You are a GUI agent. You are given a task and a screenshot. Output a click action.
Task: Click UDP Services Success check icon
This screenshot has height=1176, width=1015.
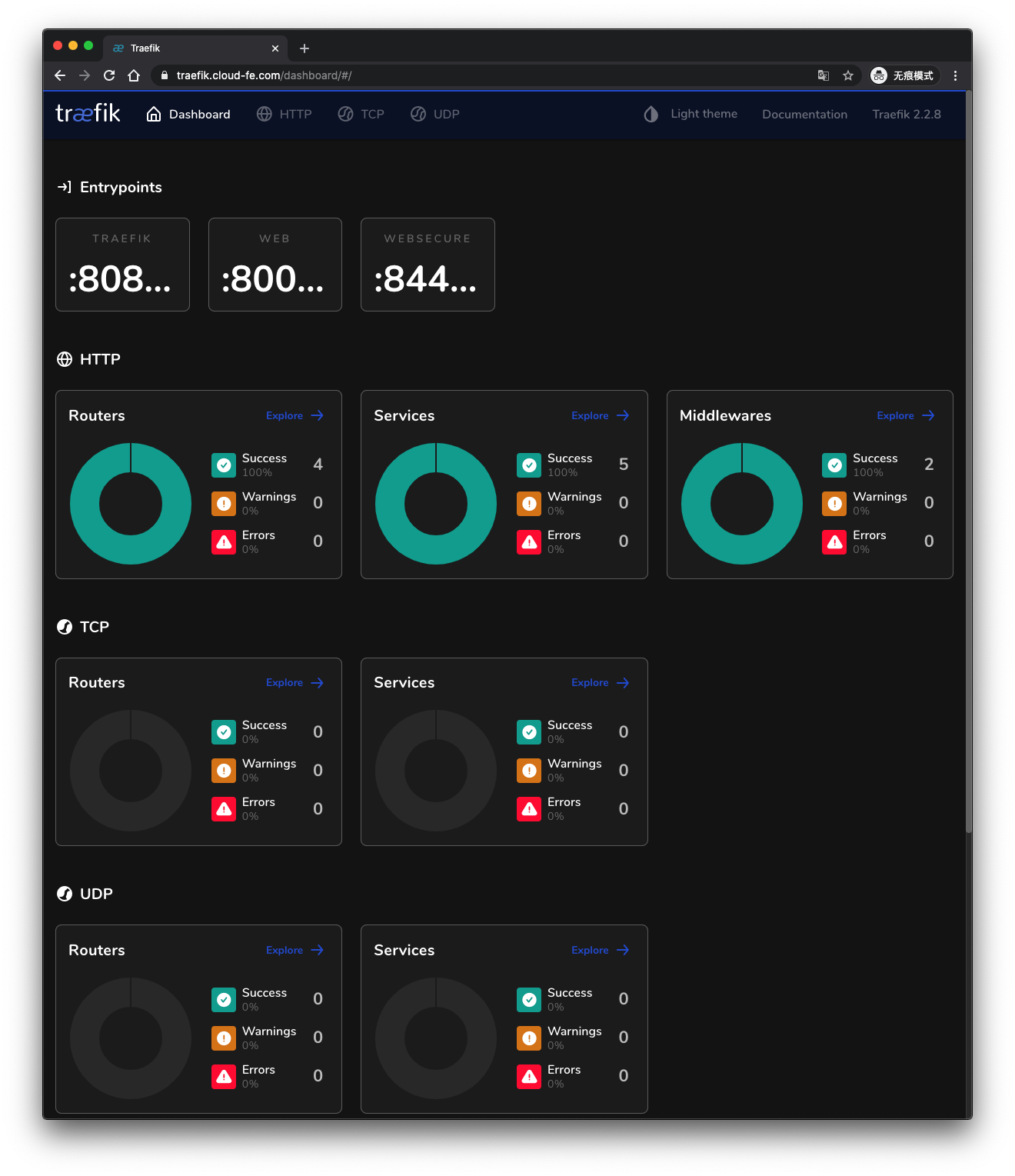529,999
